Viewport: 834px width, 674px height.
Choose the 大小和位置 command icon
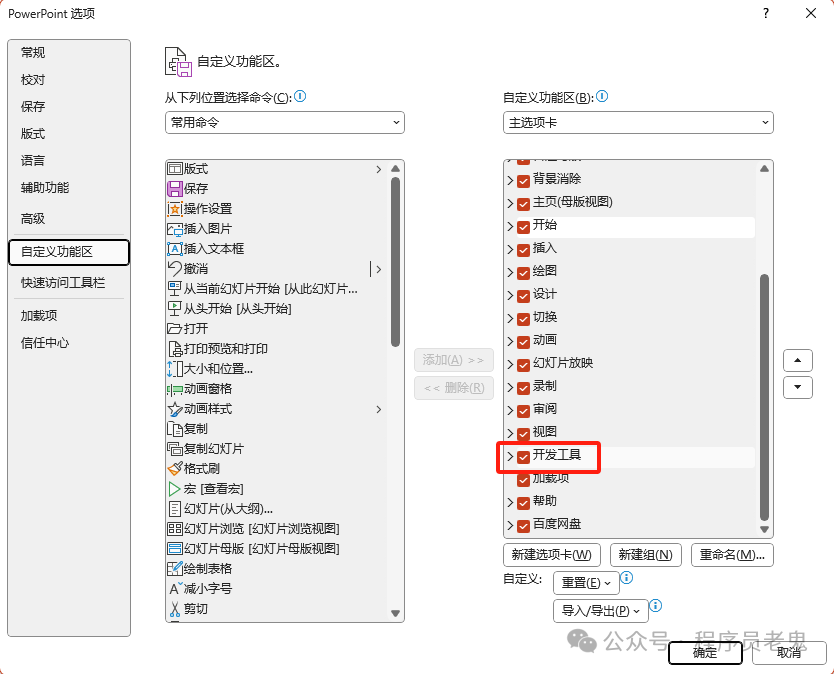[175, 369]
